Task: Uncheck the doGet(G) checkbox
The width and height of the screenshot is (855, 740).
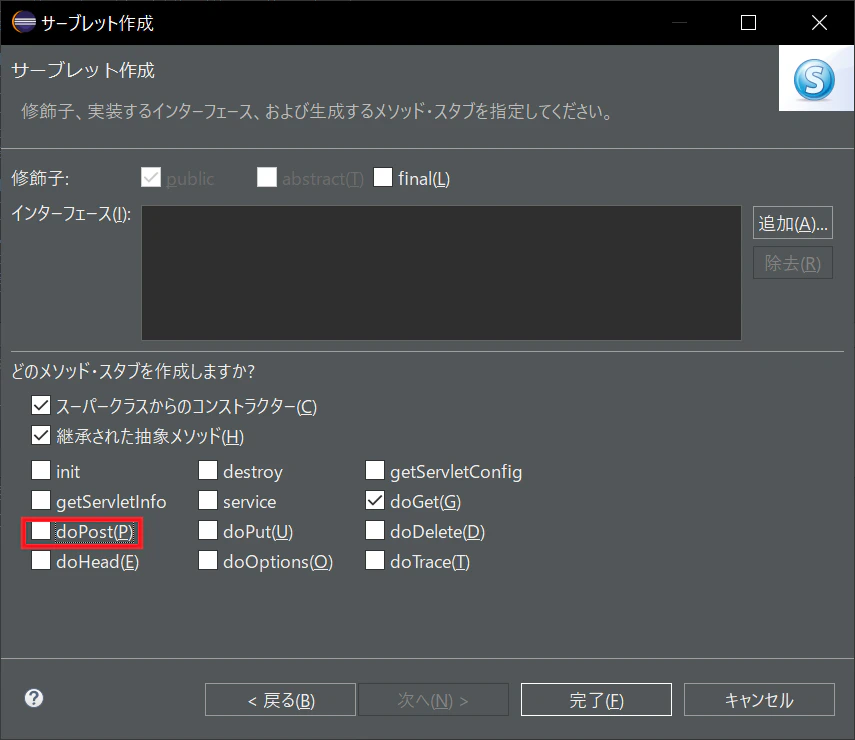Action: tap(375, 500)
